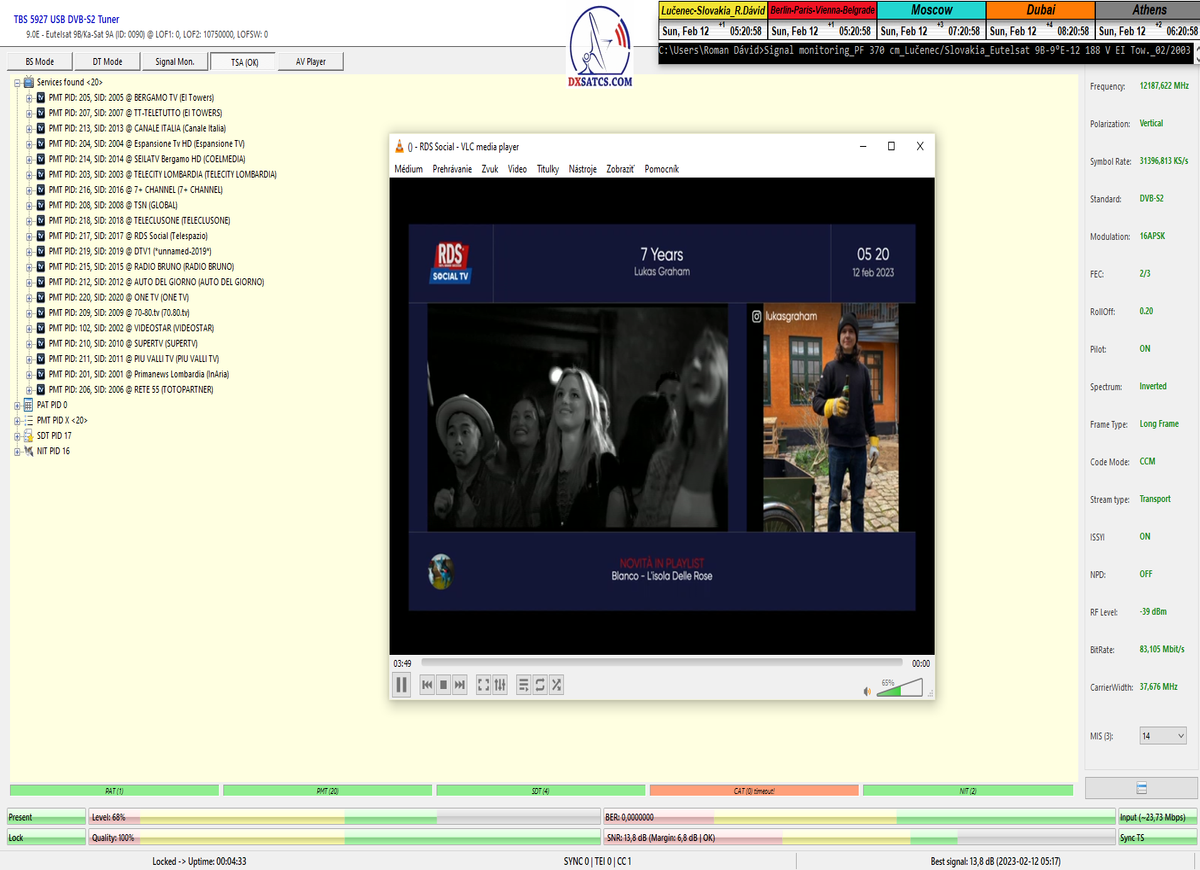Screen dimensions: 1200x870
Task: Click the VLC playback seek bar
Action: pos(662,663)
